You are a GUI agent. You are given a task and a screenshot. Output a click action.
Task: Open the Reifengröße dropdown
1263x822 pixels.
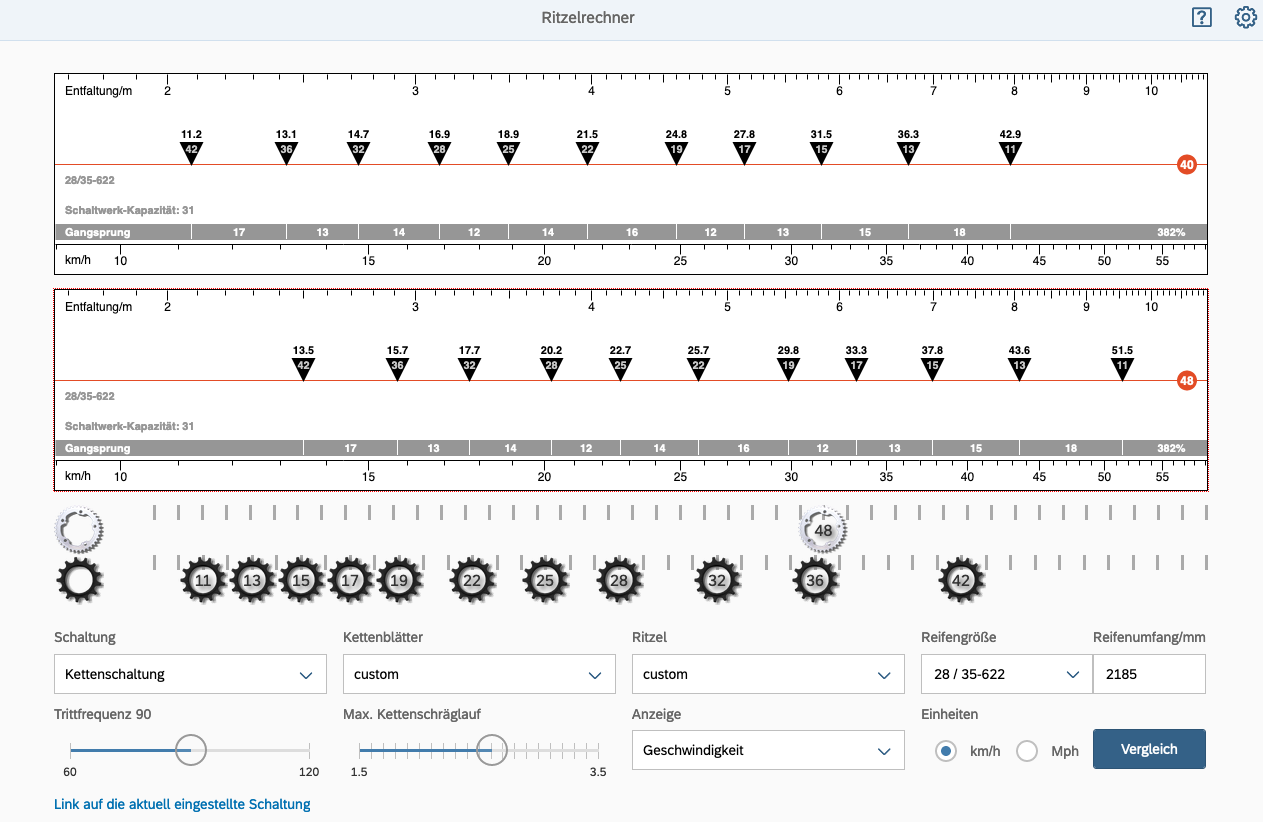1006,674
